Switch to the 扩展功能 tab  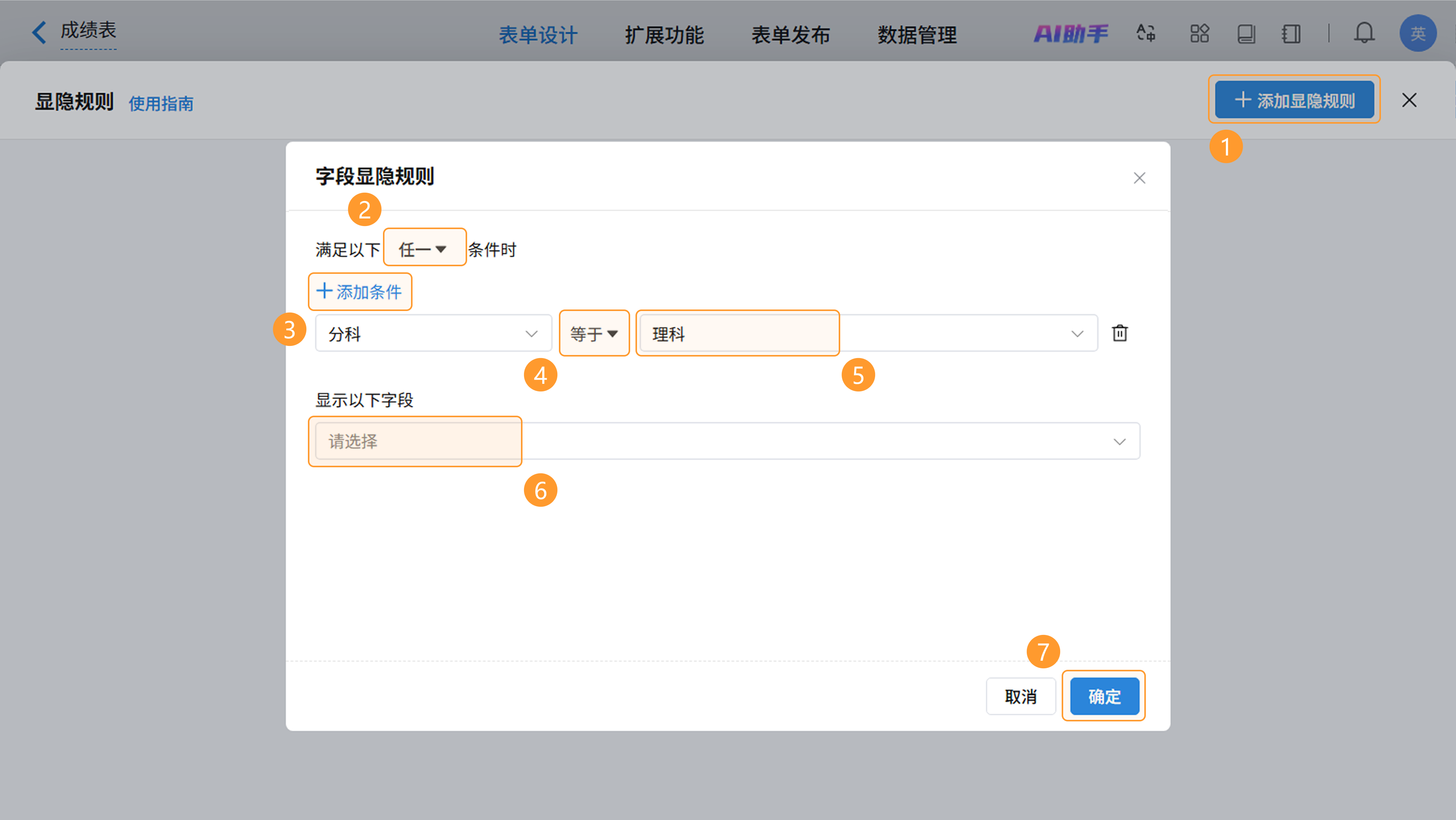664,35
